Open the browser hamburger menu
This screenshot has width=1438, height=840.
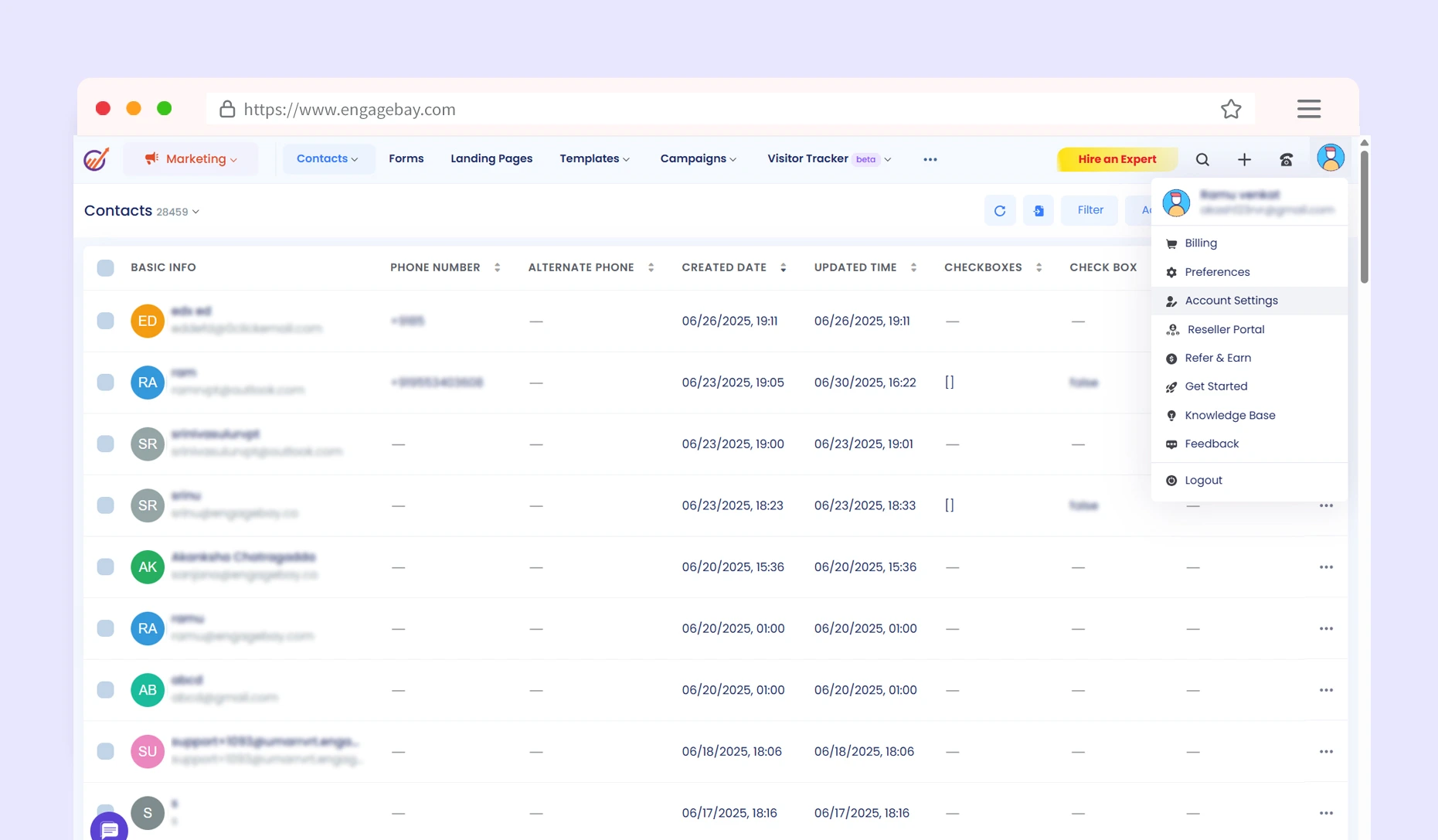pos(1308,109)
